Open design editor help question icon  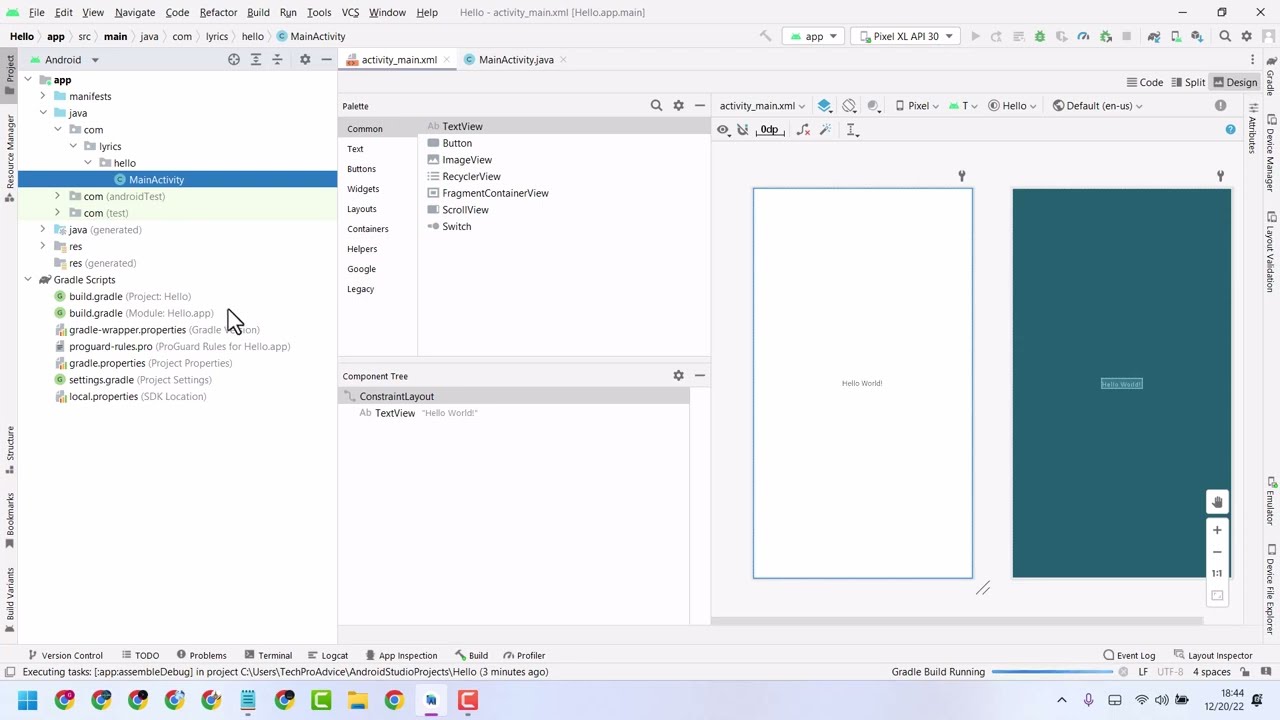(x=1230, y=129)
